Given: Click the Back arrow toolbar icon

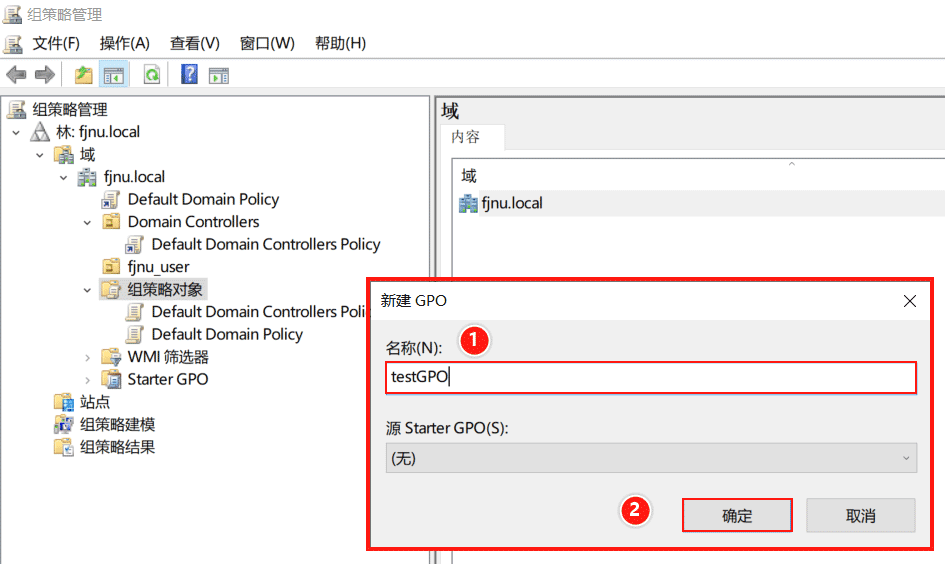Looking at the screenshot, I should point(16,75).
